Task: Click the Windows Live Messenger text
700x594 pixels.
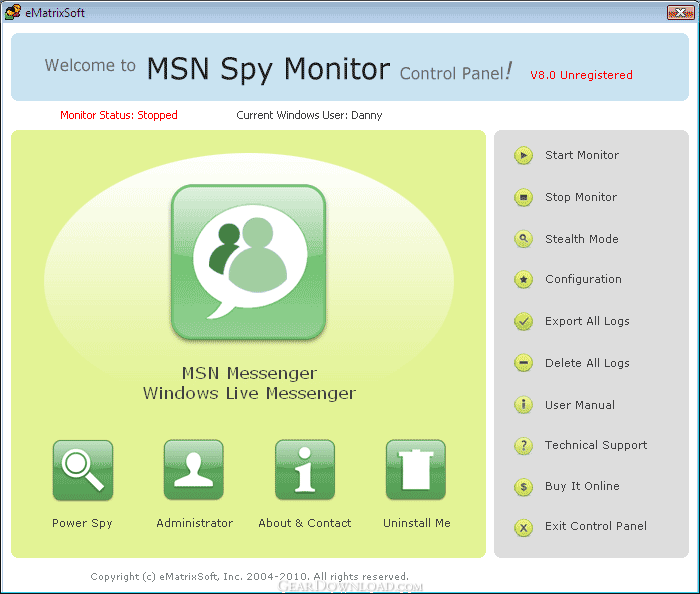Action: tap(249, 393)
